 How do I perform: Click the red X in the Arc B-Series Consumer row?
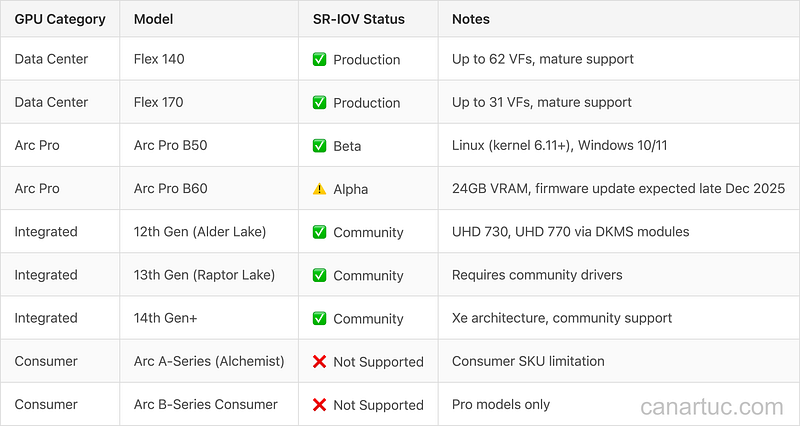click(x=319, y=405)
